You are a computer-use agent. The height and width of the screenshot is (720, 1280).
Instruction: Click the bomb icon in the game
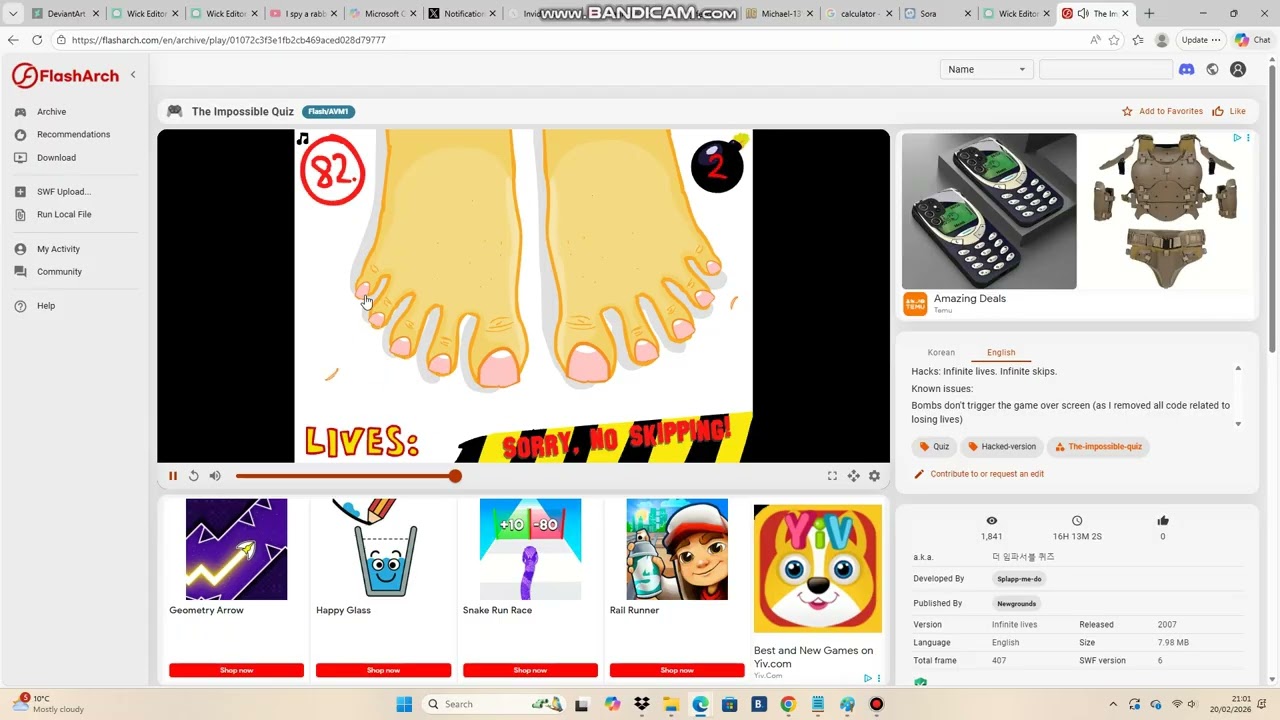coord(719,164)
